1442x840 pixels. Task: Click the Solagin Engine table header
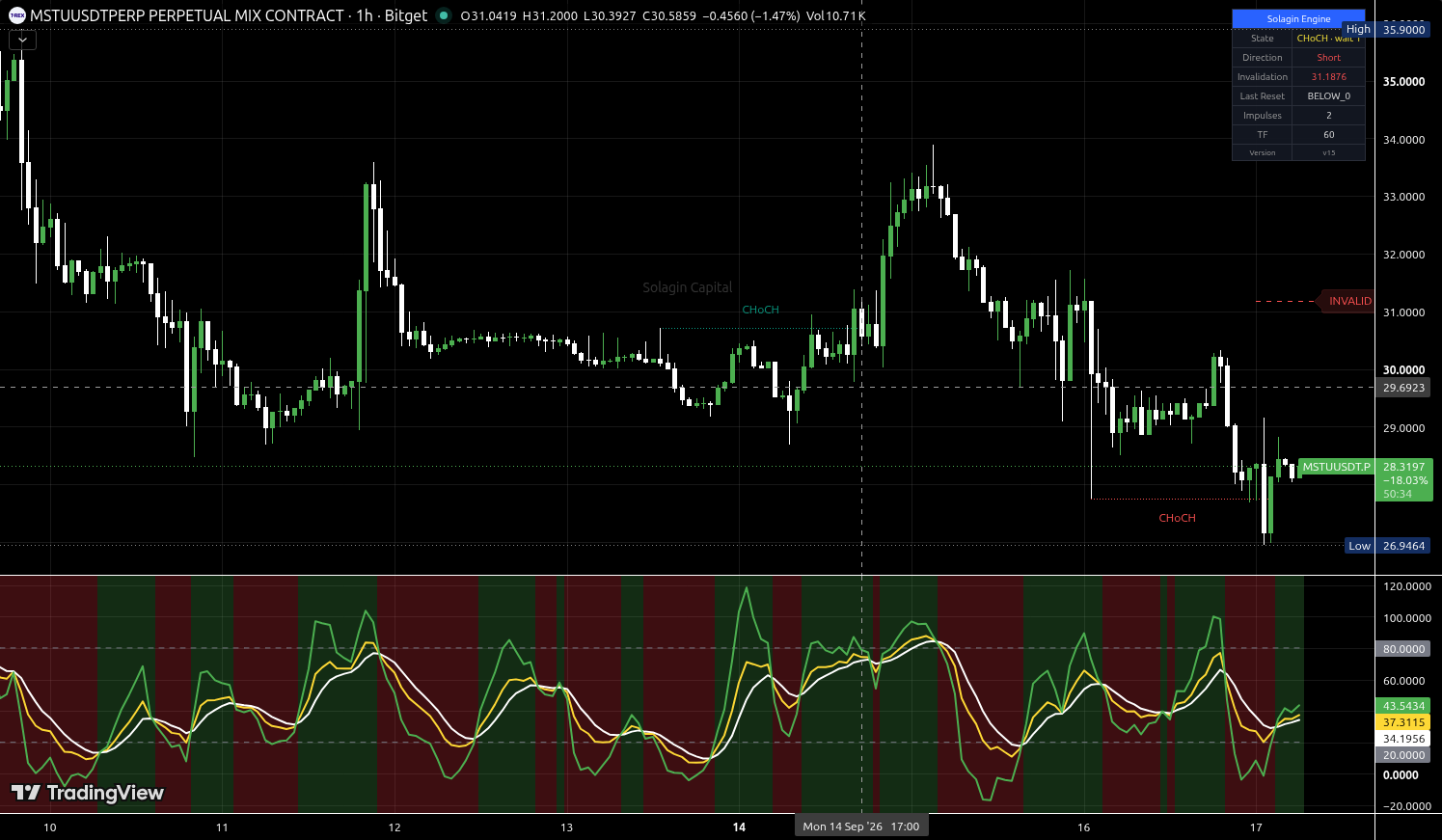1298,19
